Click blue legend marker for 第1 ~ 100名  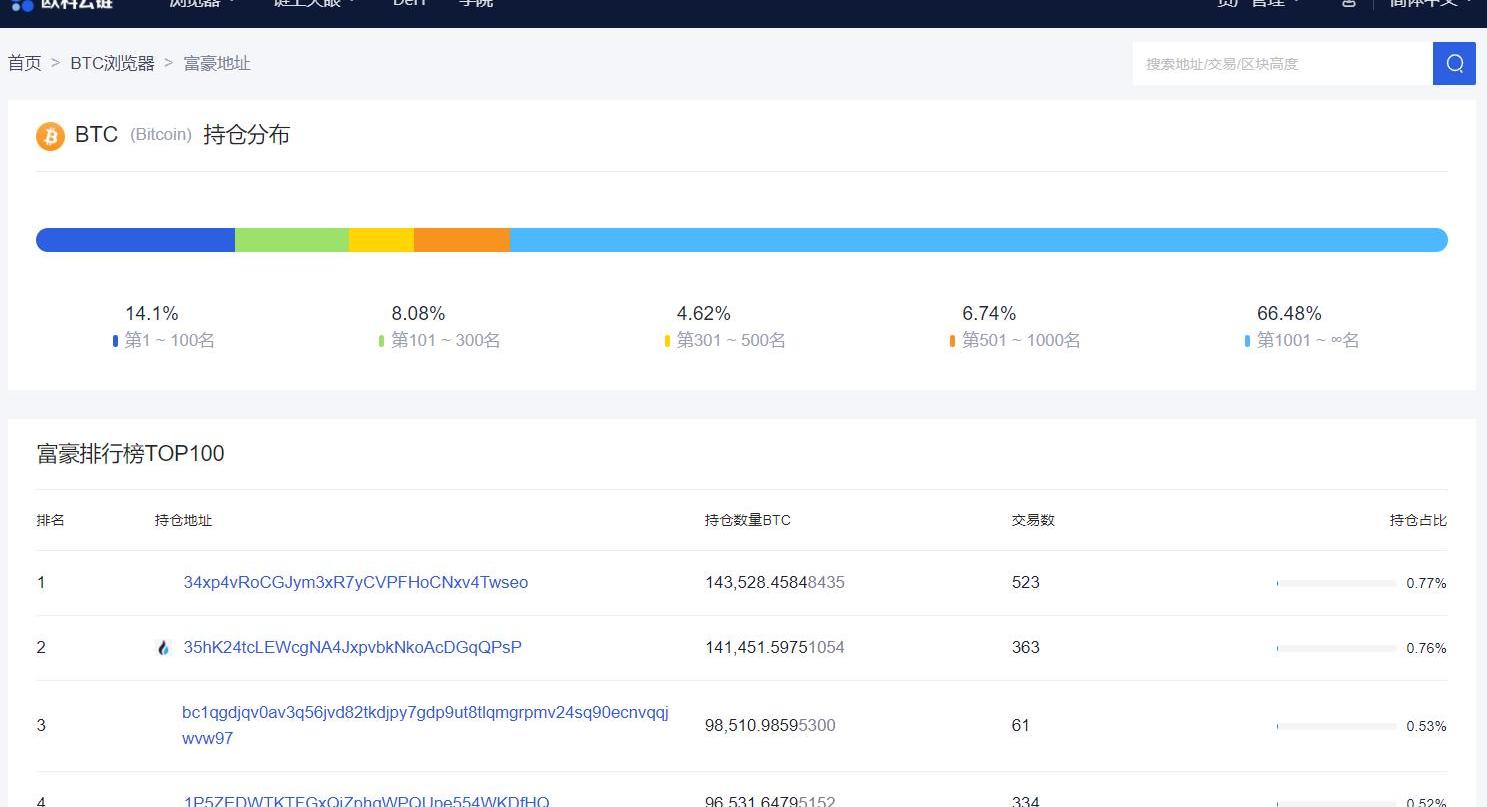[116, 341]
